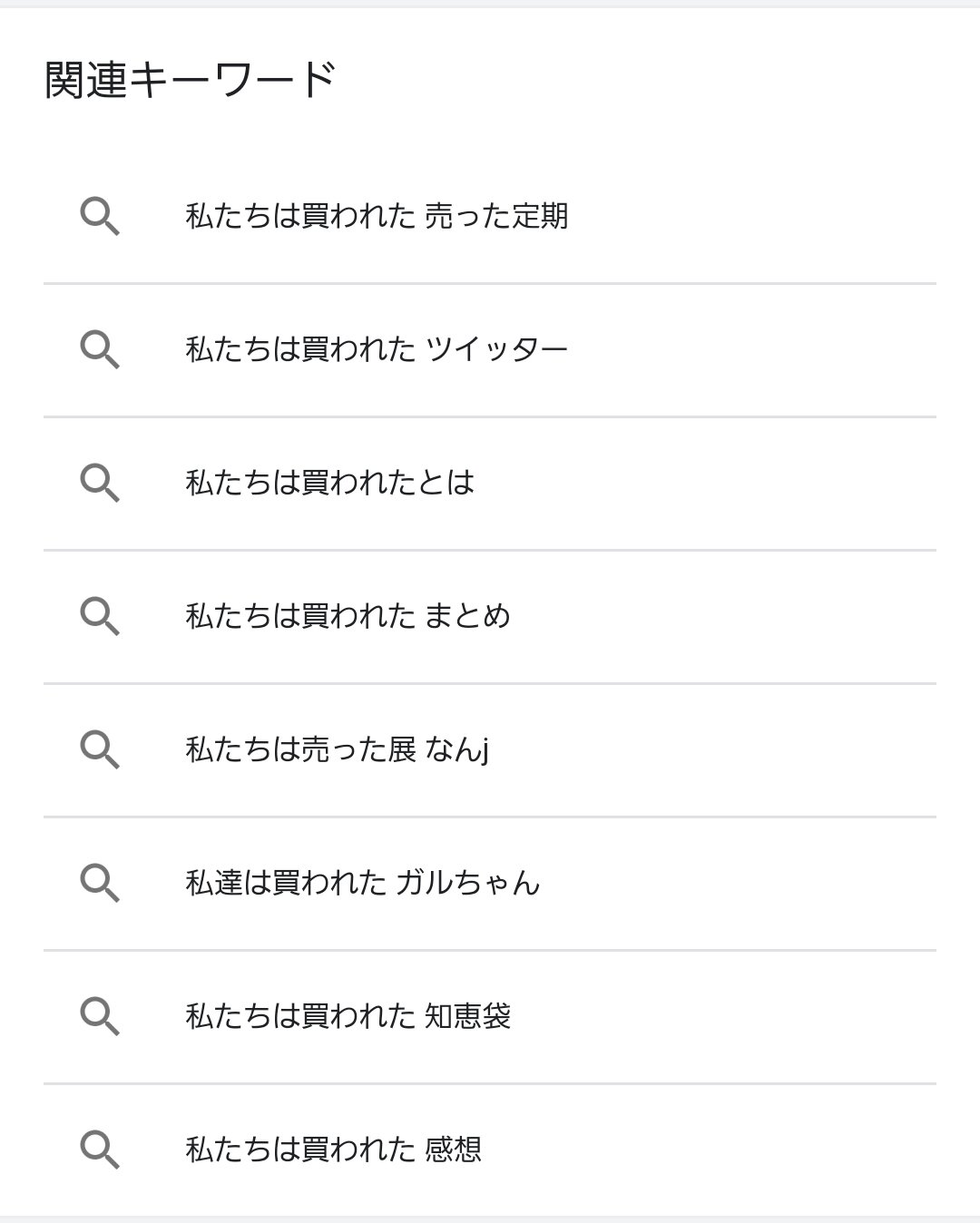This screenshot has height=1223, width=980.
Task: Tap search icon for 私たちは買われたとは
Action: click(100, 484)
